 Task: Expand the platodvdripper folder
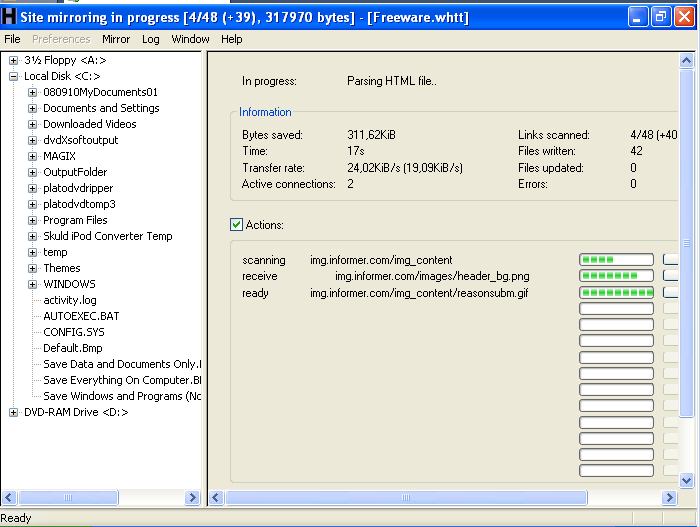coord(32,188)
